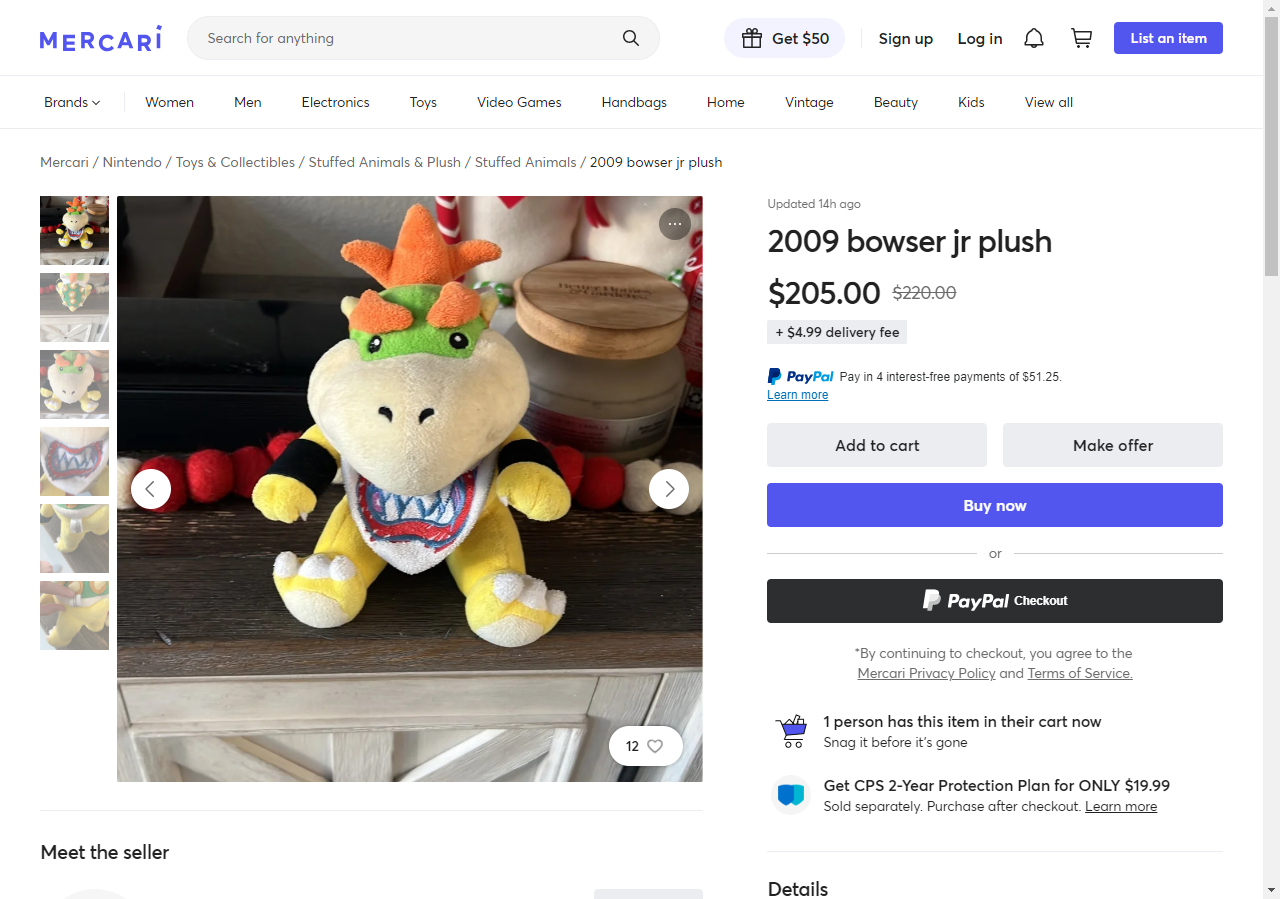Go to previous product photo

[x=151, y=489]
